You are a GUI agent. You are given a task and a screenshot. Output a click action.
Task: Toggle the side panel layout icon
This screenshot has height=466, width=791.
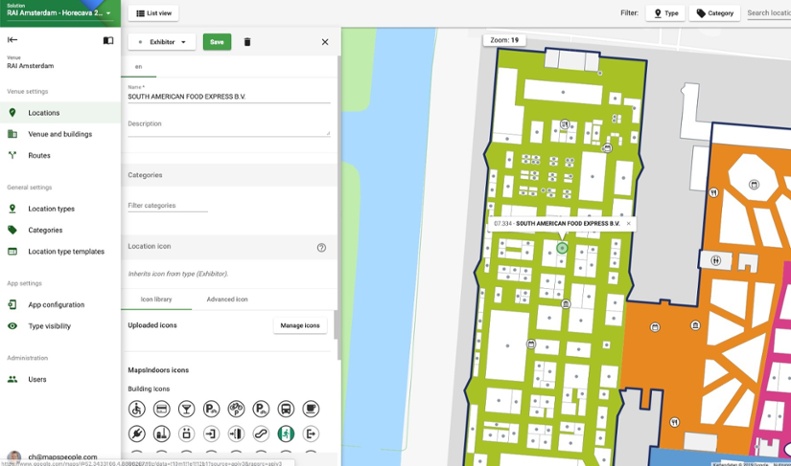pyautogui.click(x=108, y=40)
